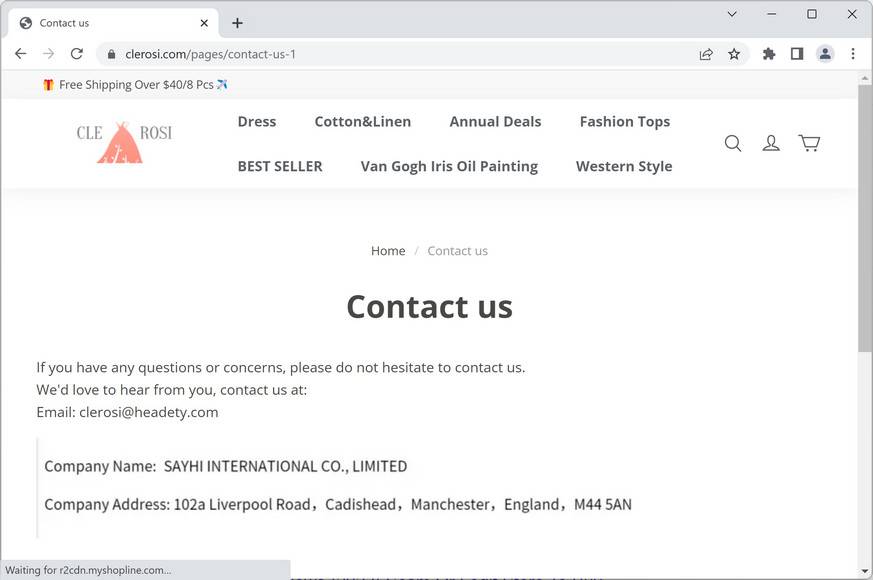This screenshot has width=873, height=580.
Task: Click the address bar URL
Action: tap(210, 54)
